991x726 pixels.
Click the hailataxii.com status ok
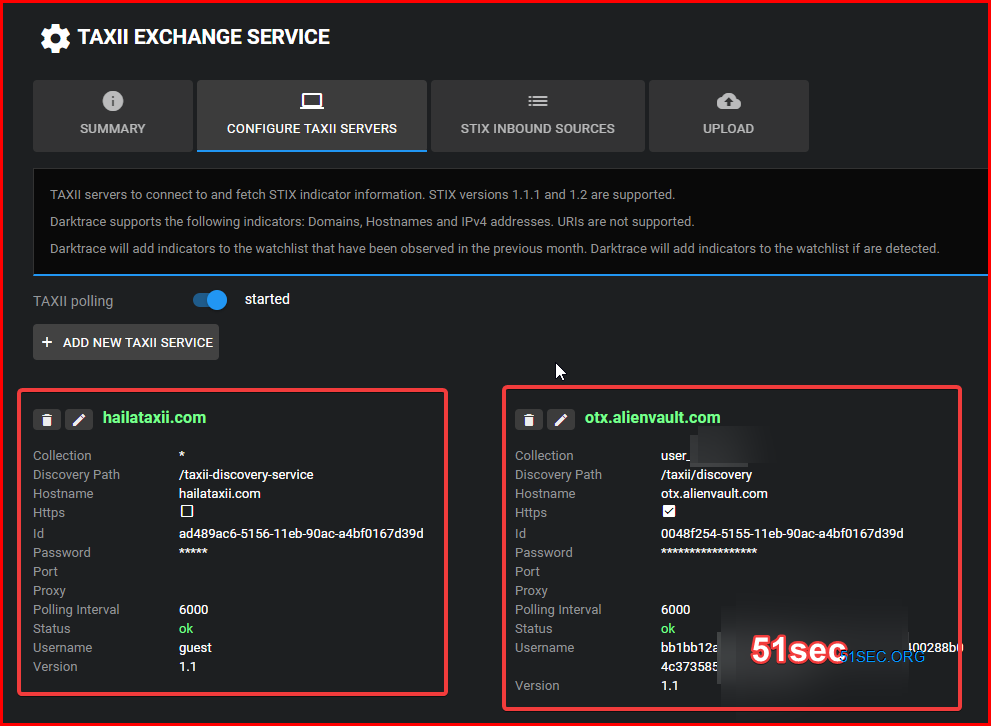[186, 629]
